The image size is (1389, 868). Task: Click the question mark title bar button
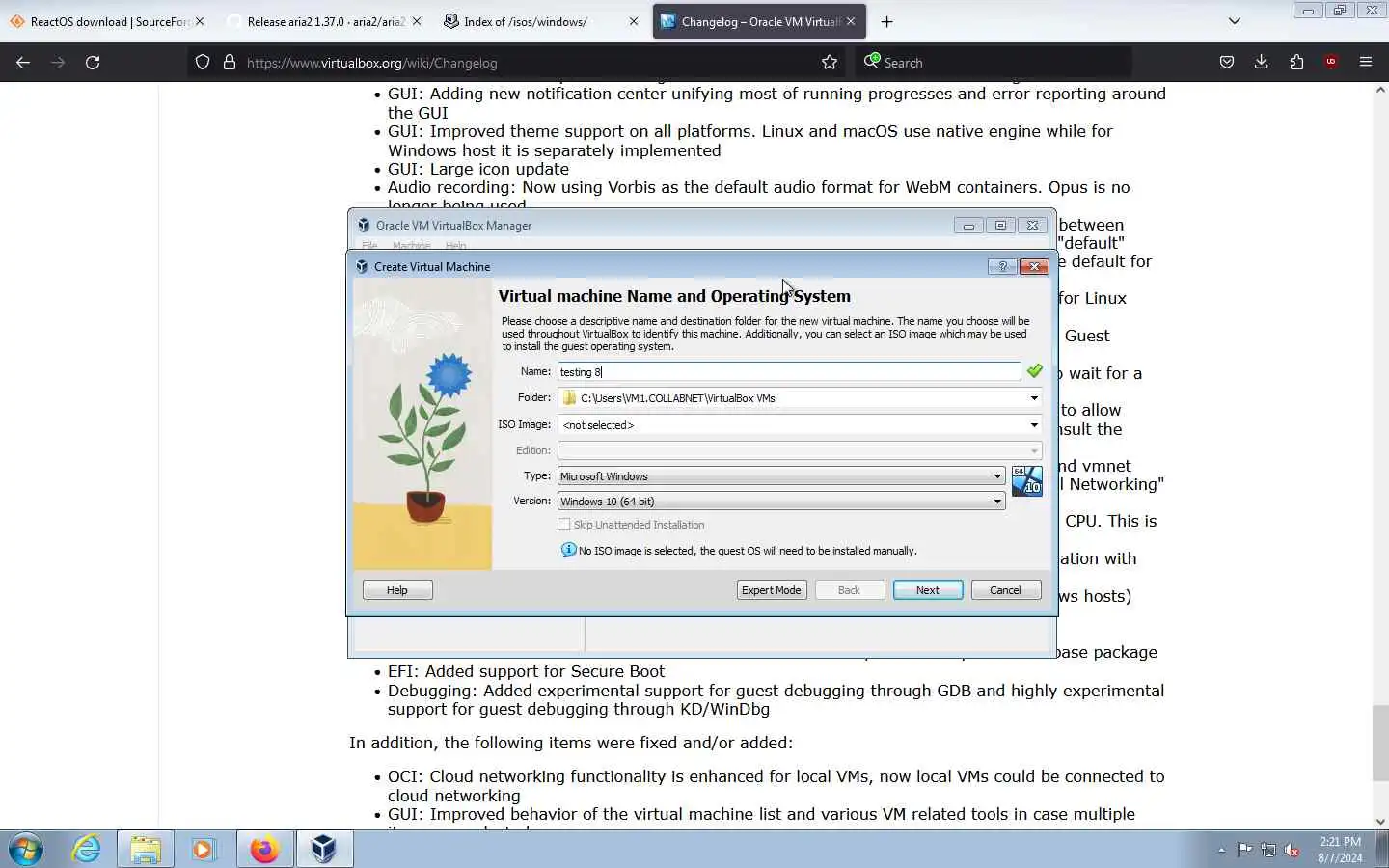click(1002, 266)
